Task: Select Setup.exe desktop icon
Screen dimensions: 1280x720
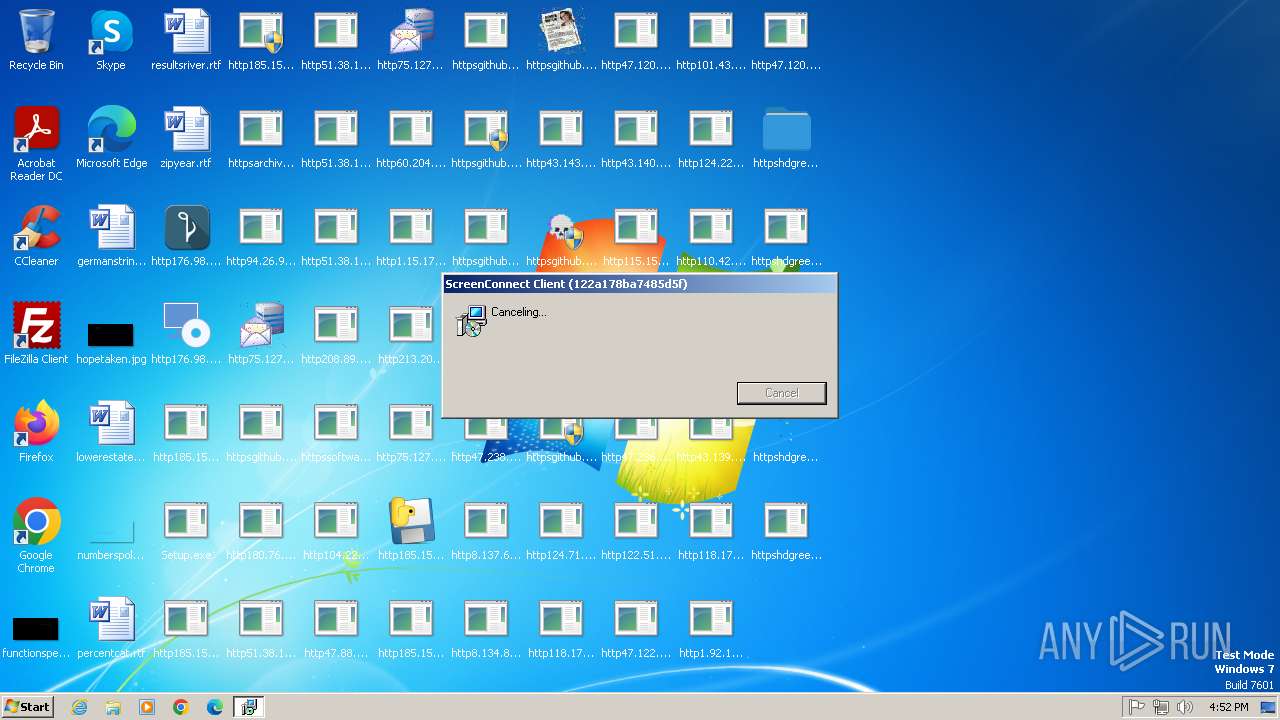Action: point(186,530)
